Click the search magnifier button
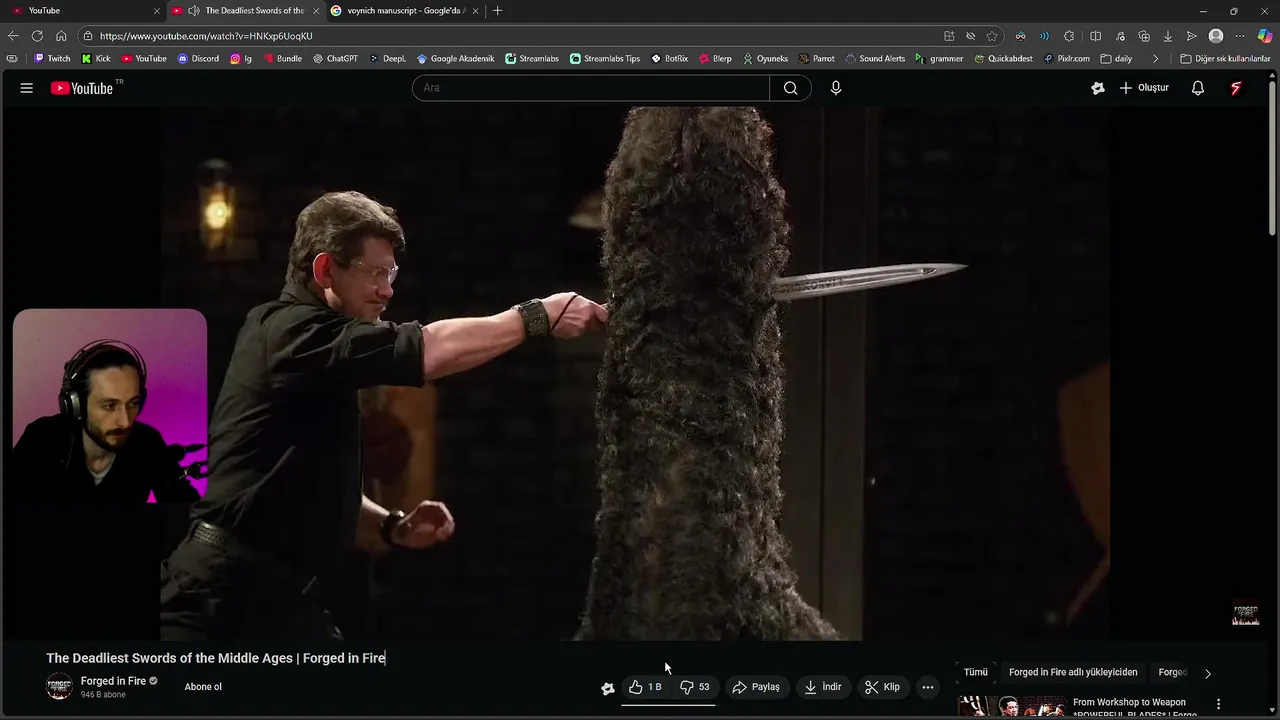This screenshot has width=1280, height=720. (x=790, y=88)
